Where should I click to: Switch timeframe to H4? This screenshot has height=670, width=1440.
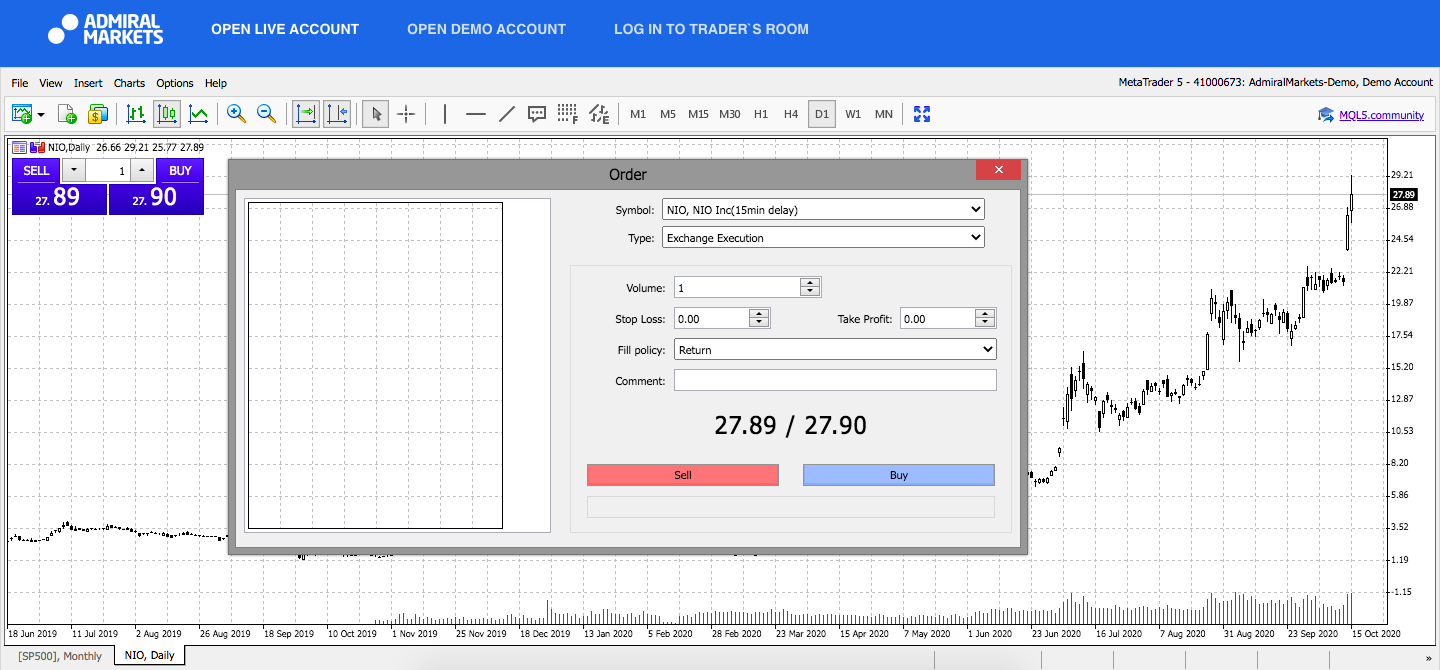[x=791, y=114]
